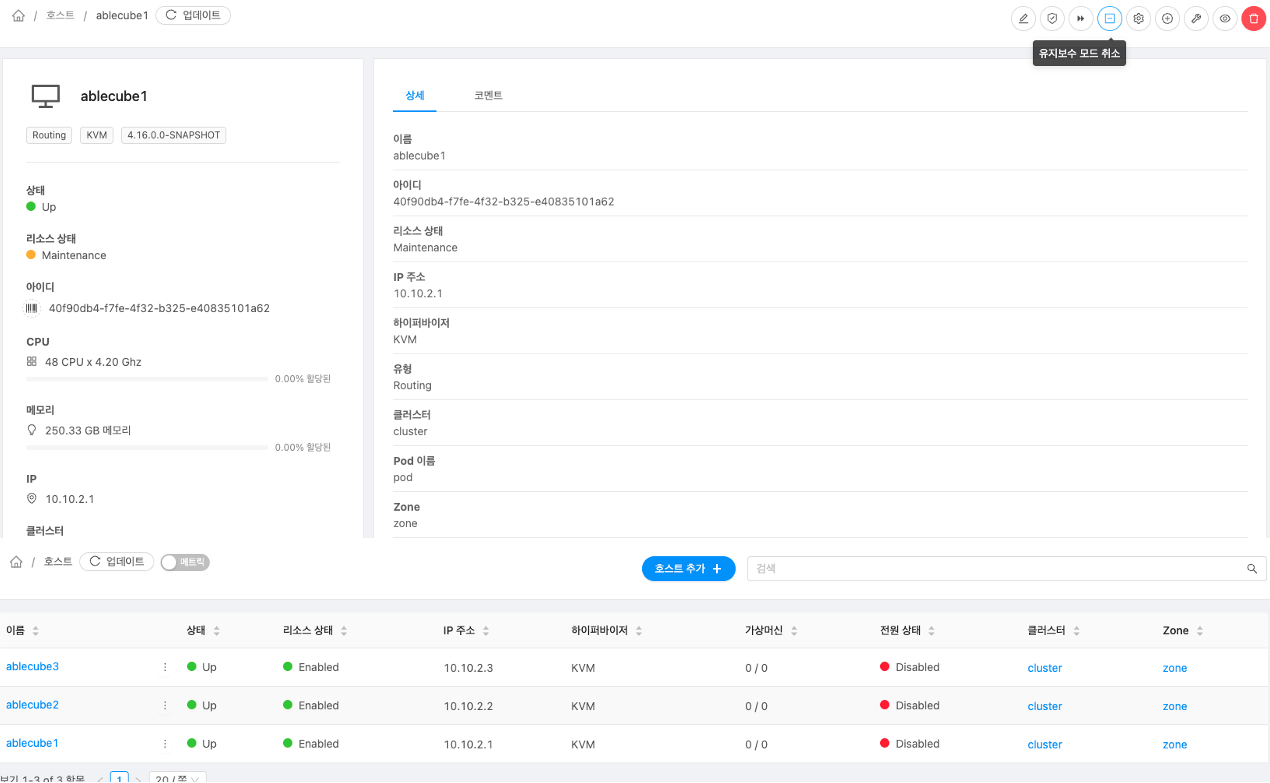Click the circled plus icon
This screenshot has width=1270, height=783.
(1167, 18)
